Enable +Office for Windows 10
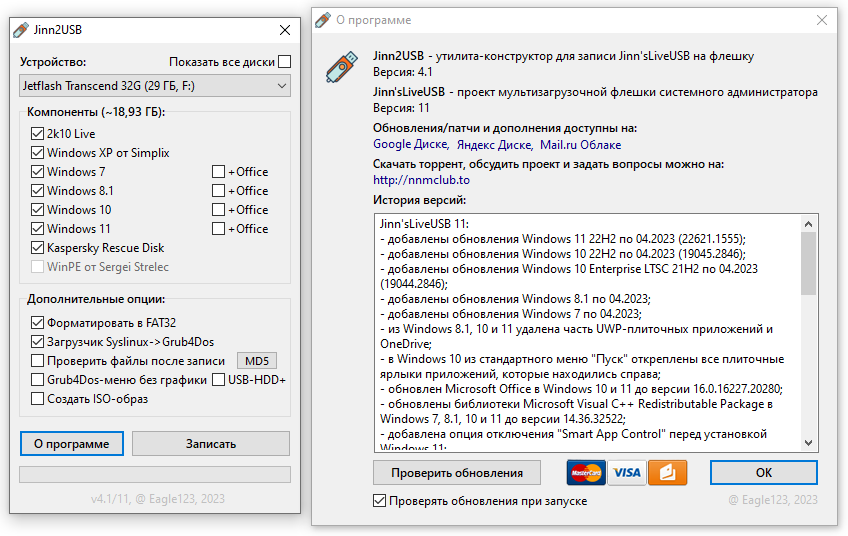Screen dimensions: 848x536 [218, 209]
